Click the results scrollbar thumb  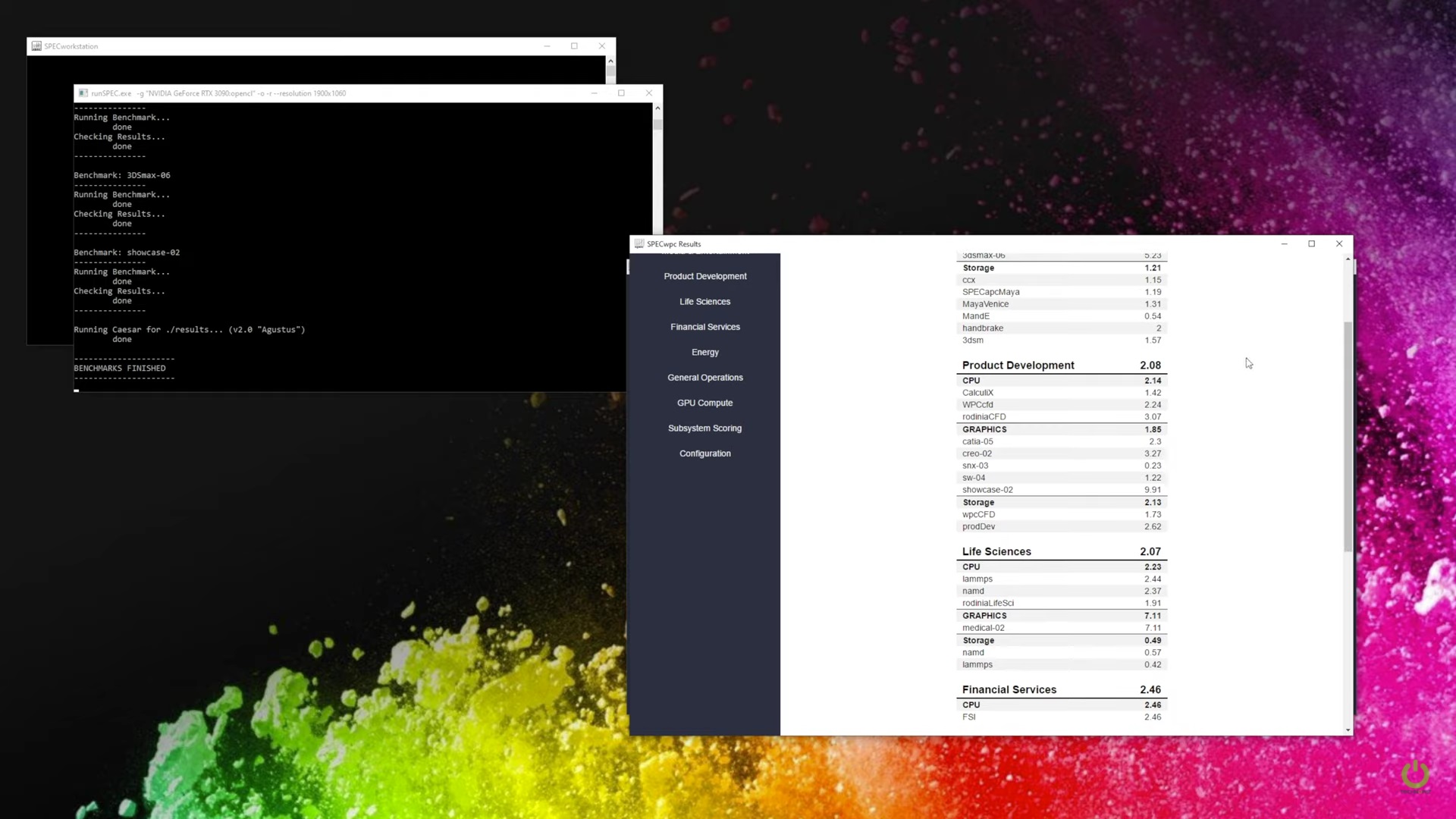[1348, 436]
